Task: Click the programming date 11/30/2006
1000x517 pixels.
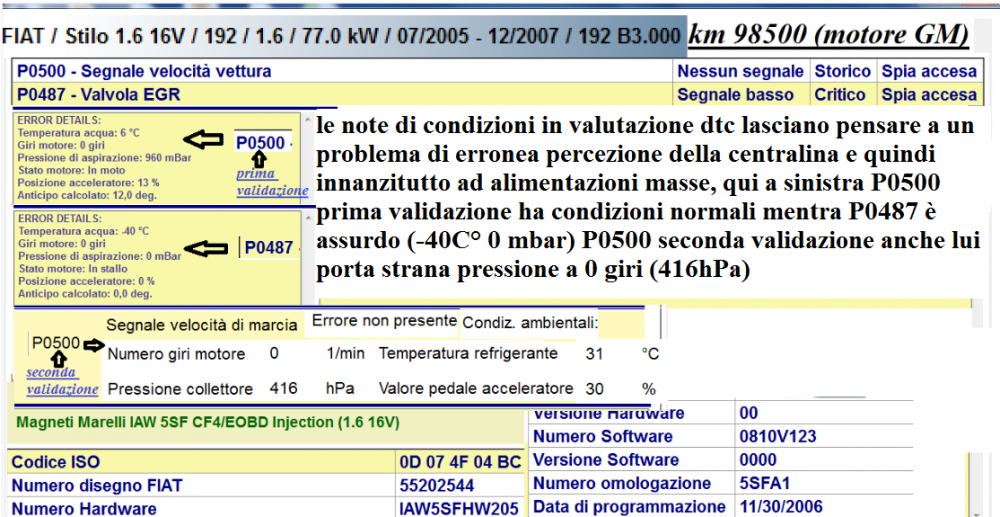Action: coord(781,507)
